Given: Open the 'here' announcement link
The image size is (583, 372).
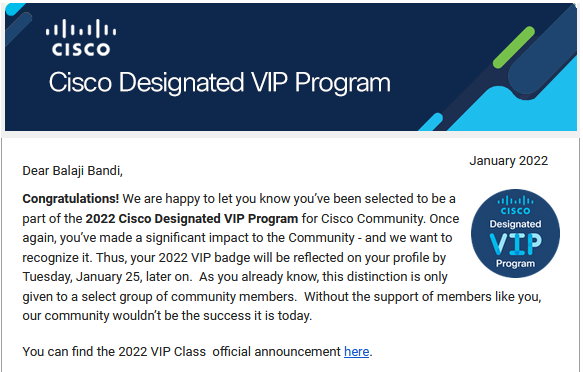Looking at the screenshot, I should (x=357, y=352).
